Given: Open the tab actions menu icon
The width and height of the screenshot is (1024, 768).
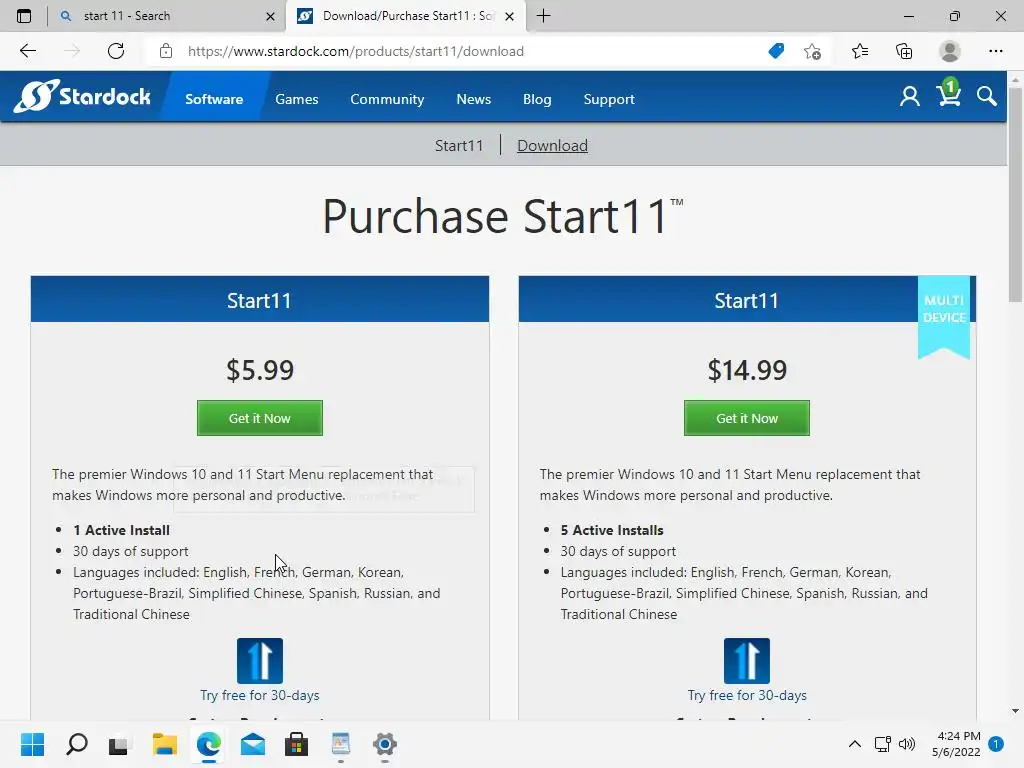Looking at the screenshot, I should (x=24, y=16).
